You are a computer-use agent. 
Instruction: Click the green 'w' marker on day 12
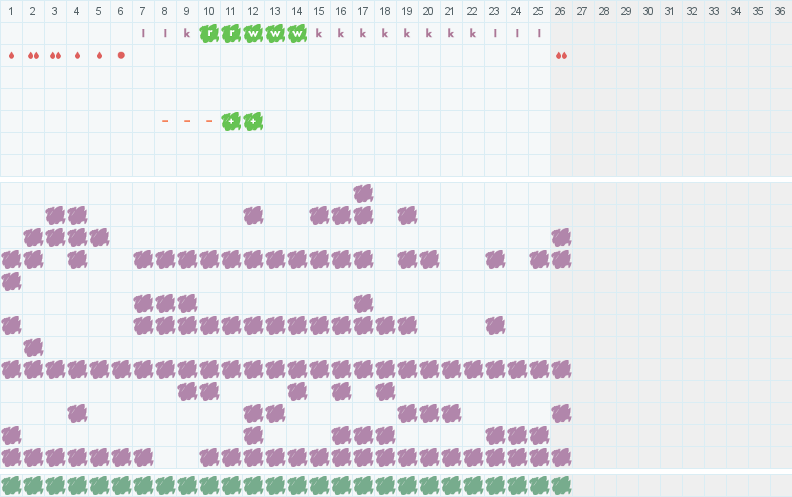(x=253, y=33)
